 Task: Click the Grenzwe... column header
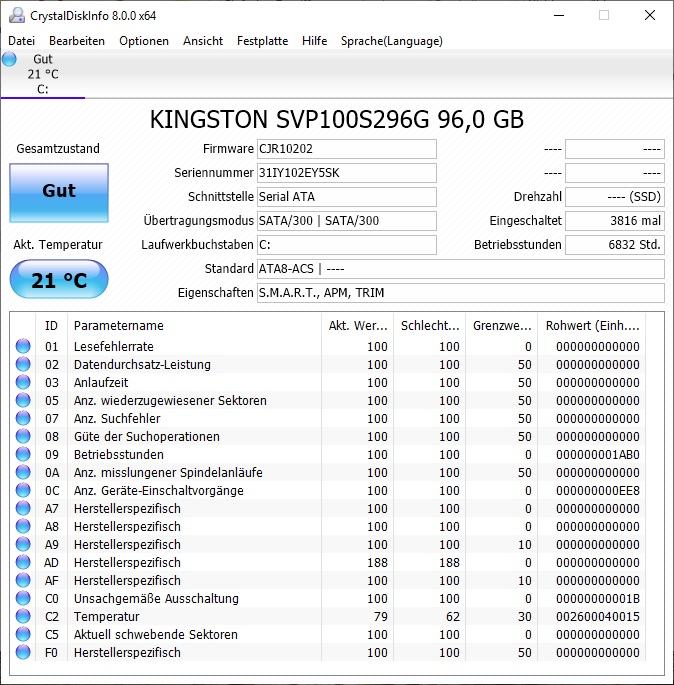coord(502,326)
